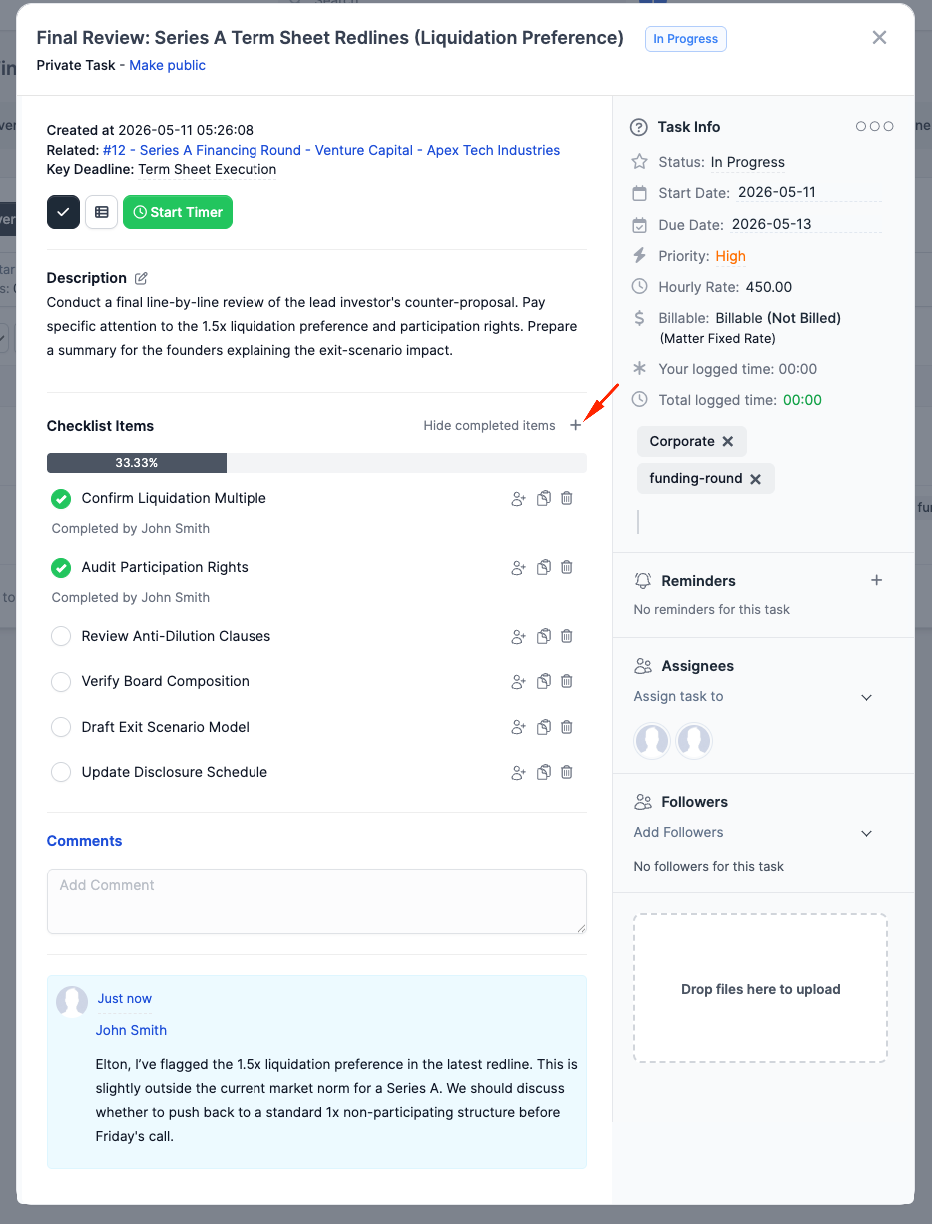Open the Comments section heading
Viewport: 932px width, 1224px height.
click(84, 841)
